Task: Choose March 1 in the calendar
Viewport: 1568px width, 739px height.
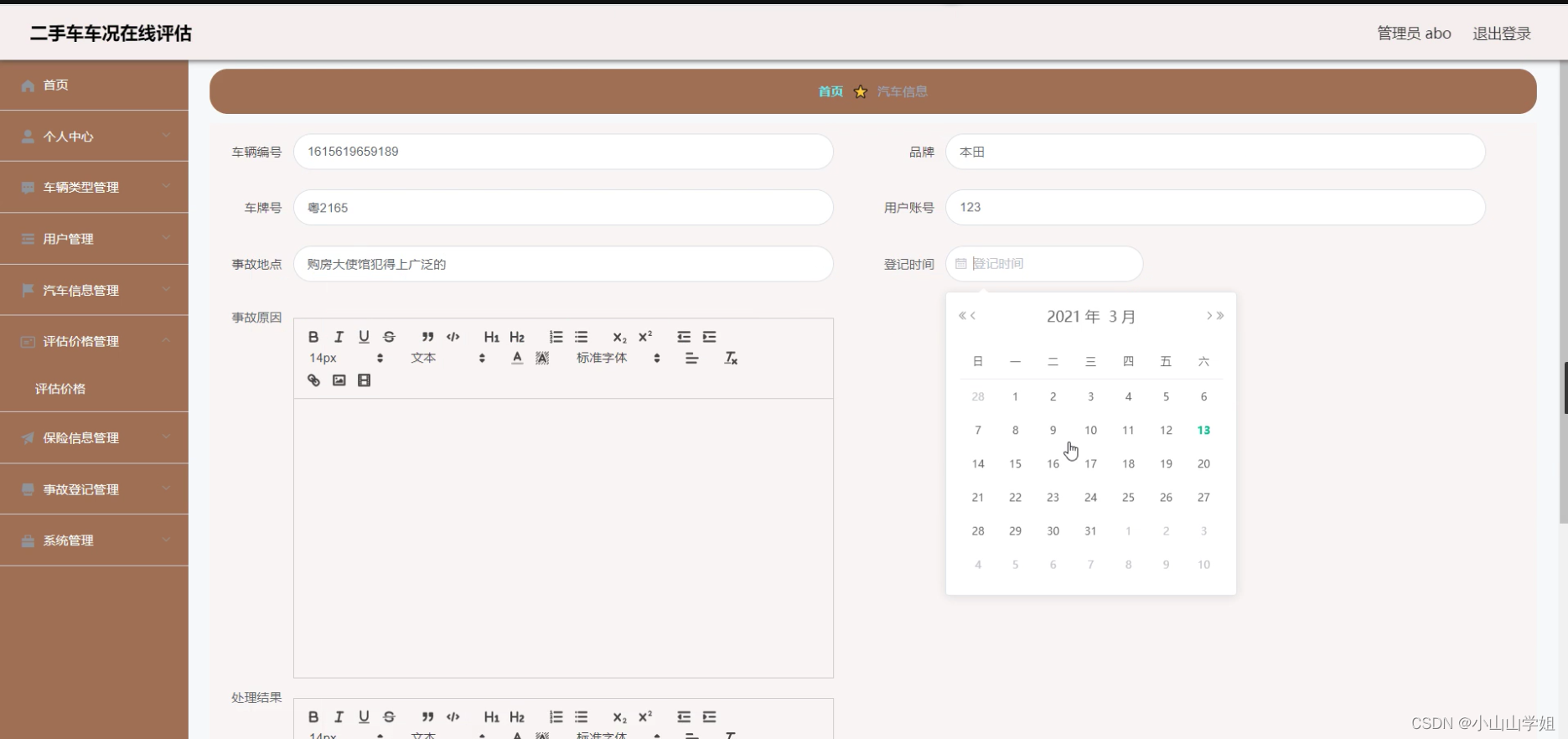Action: (1015, 396)
